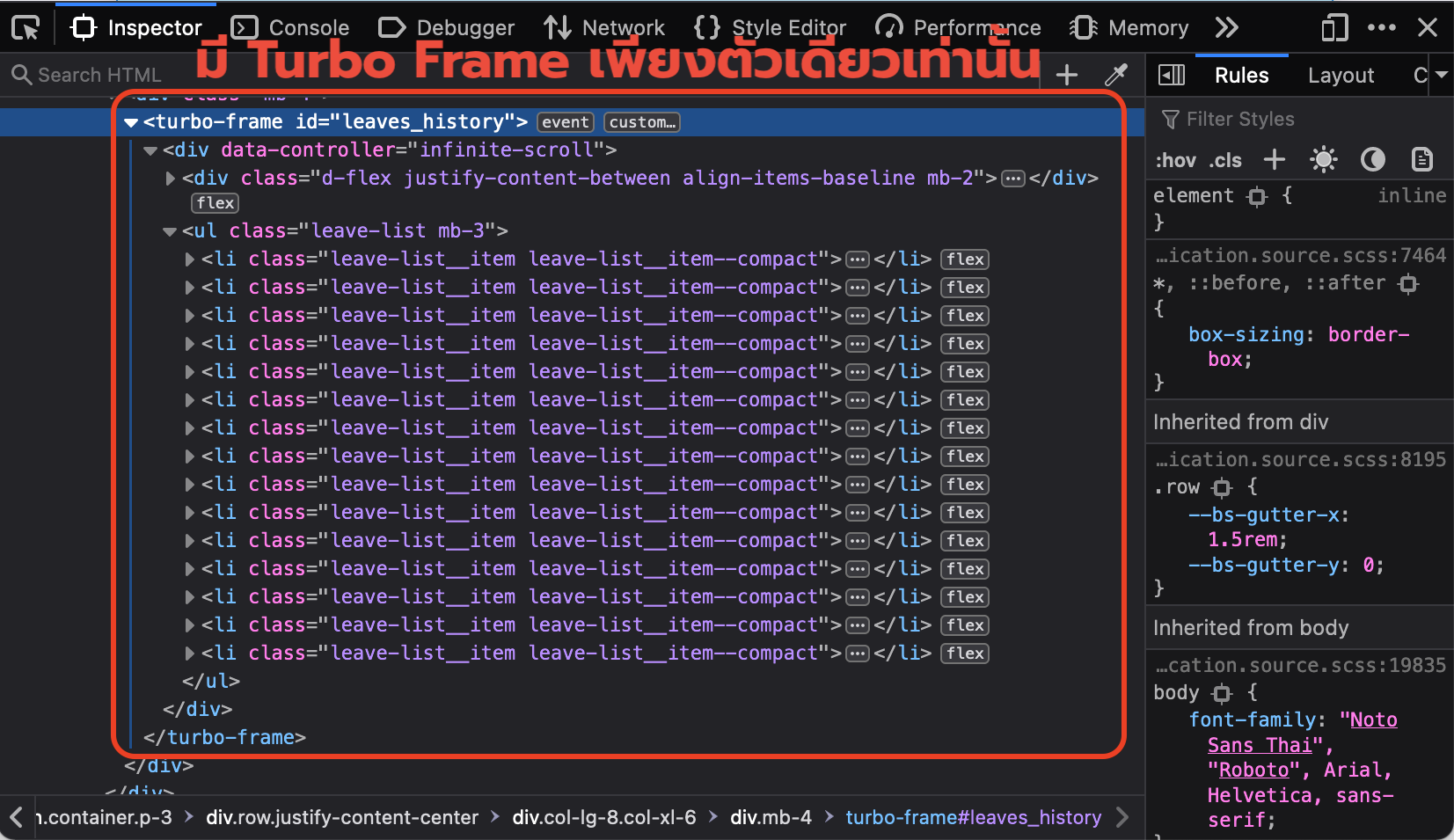Switch to the Layout sidebar tab

(x=1341, y=76)
